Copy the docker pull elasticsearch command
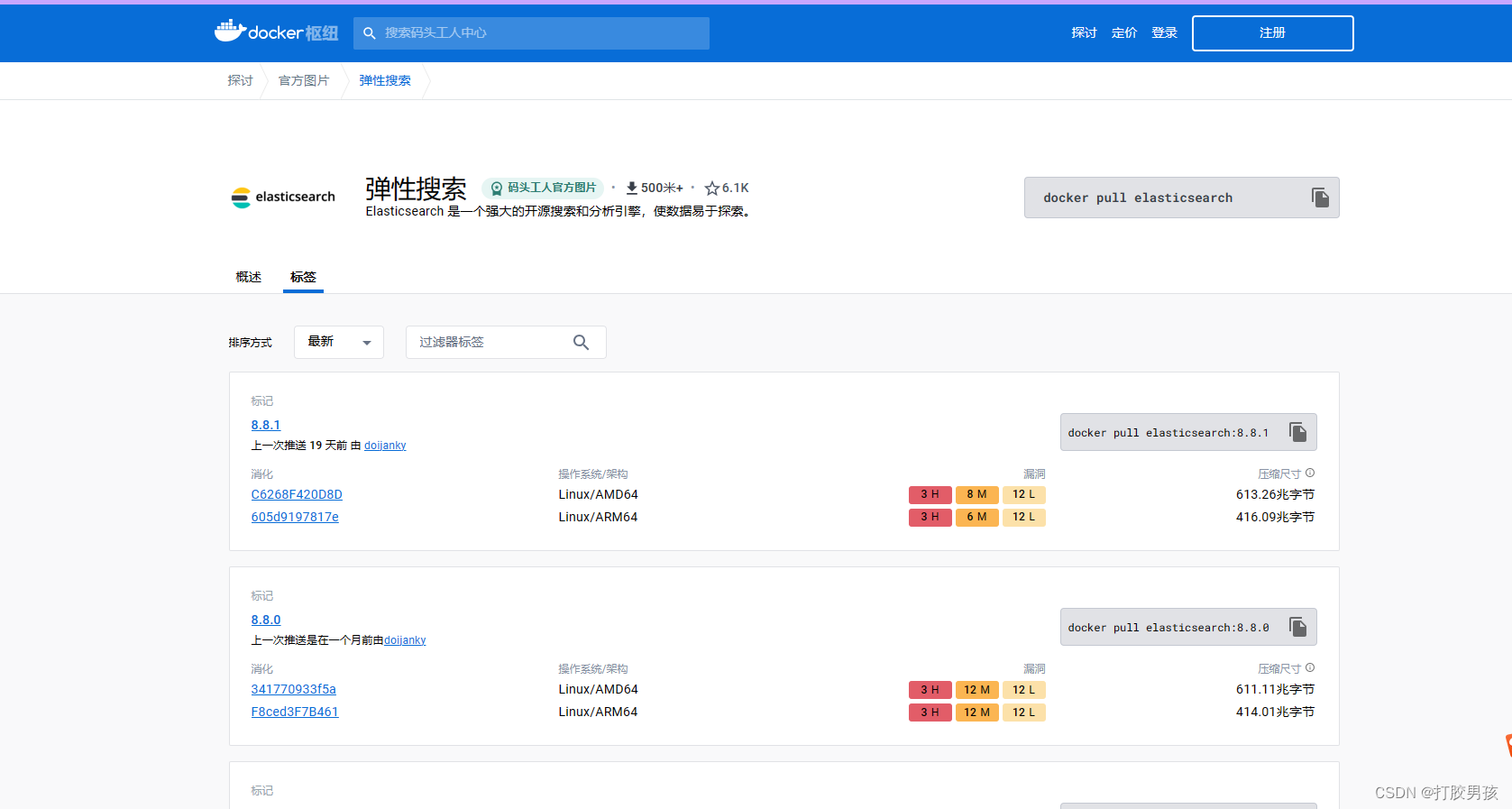 tap(1320, 198)
